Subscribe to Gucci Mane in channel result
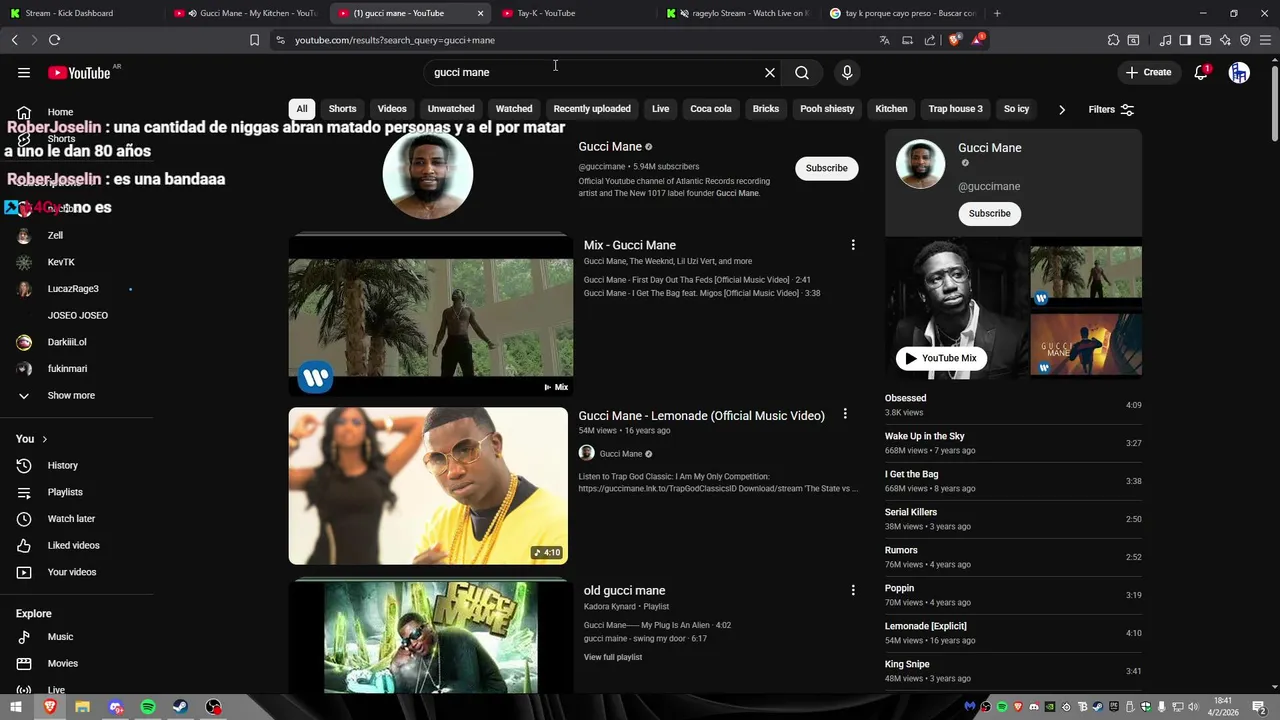This screenshot has height=720, width=1280. coord(826,168)
